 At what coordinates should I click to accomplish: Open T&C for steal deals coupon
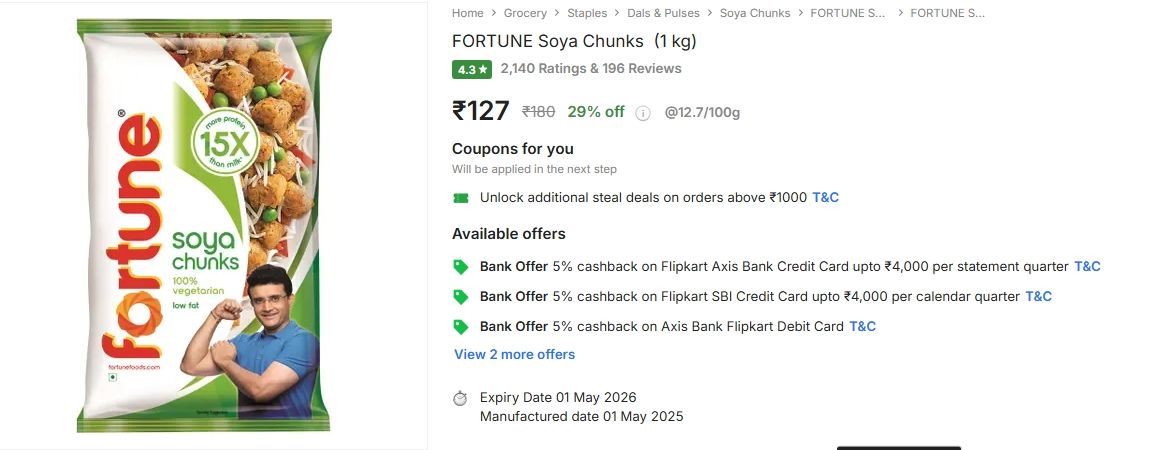coord(825,198)
